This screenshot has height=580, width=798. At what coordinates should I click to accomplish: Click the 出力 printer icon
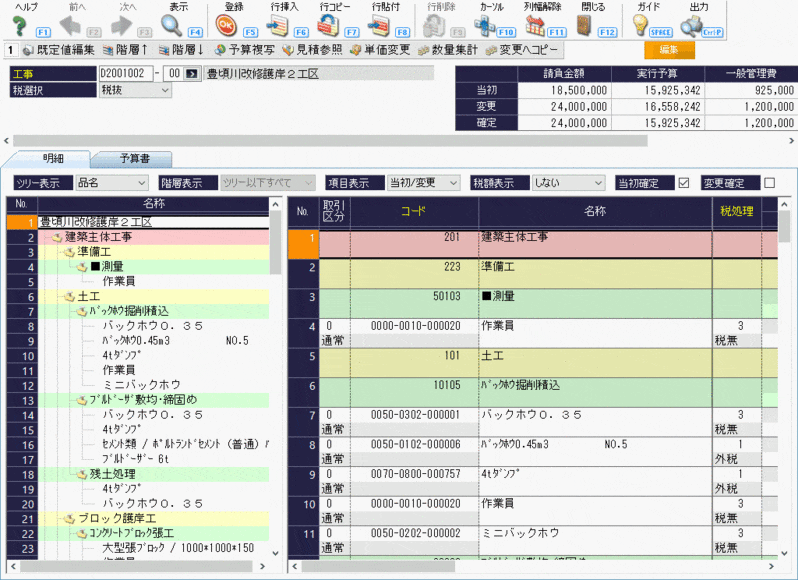[691, 25]
